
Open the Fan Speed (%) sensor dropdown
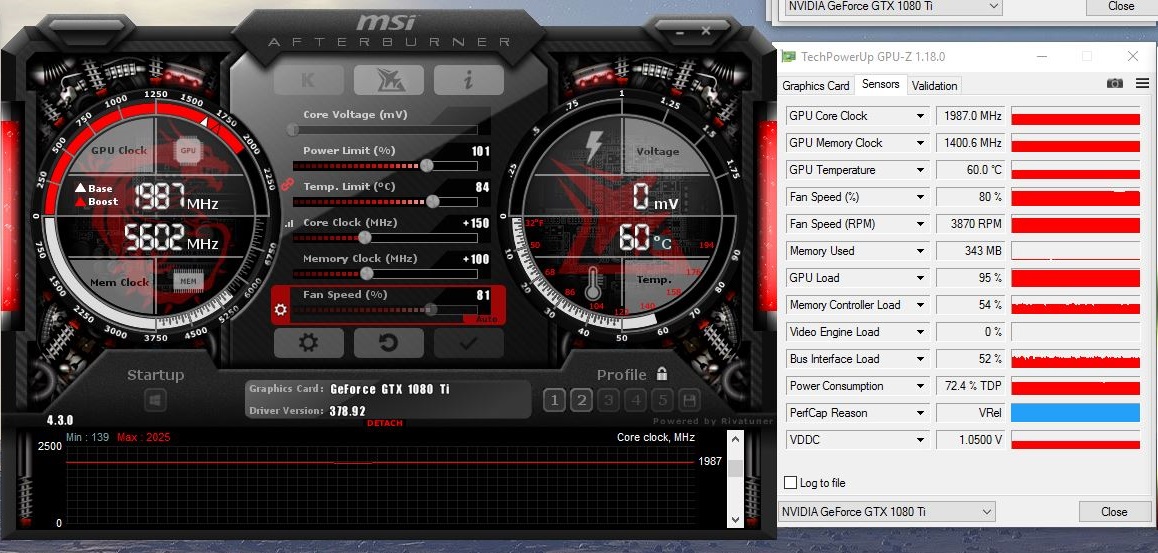pyautogui.click(x=920, y=197)
